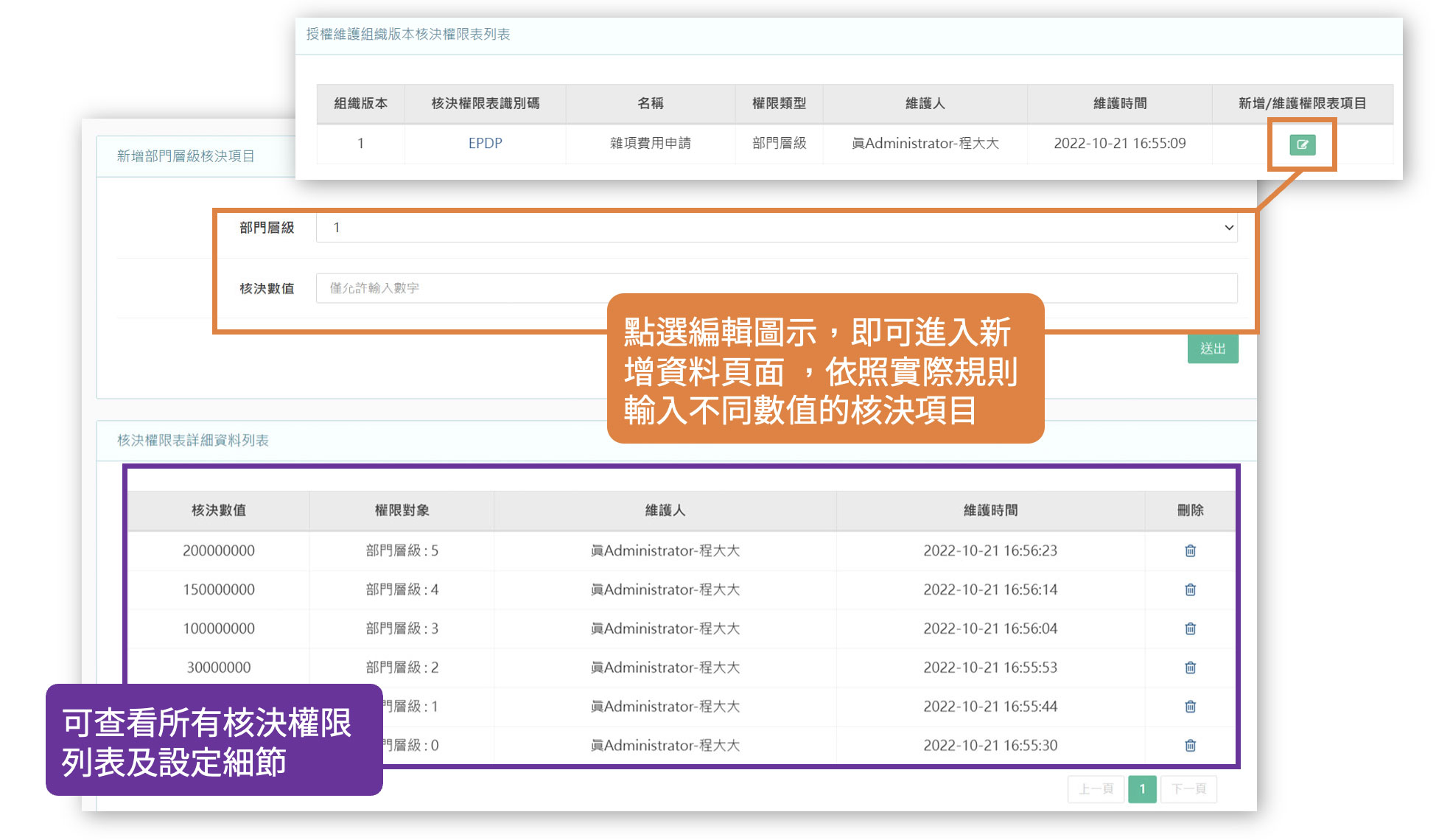Delete the entry maintained at 16:55:44
This screenshot has width=1450, height=840.
(x=1190, y=707)
